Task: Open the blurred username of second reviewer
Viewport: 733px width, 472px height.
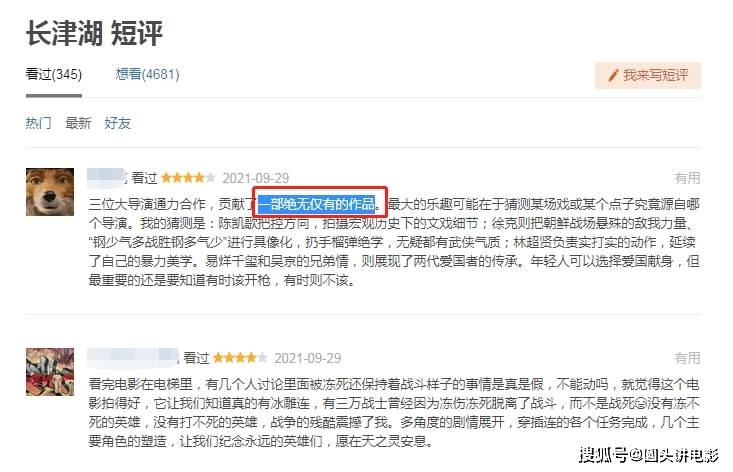Action: pos(133,358)
